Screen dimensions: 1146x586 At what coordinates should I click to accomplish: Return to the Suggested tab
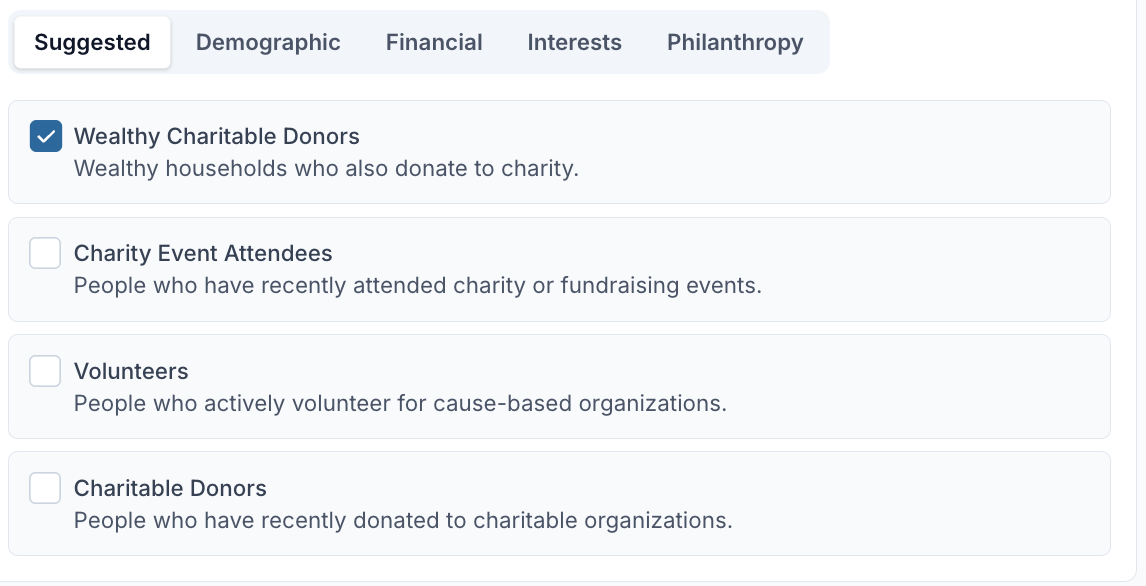point(92,42)
